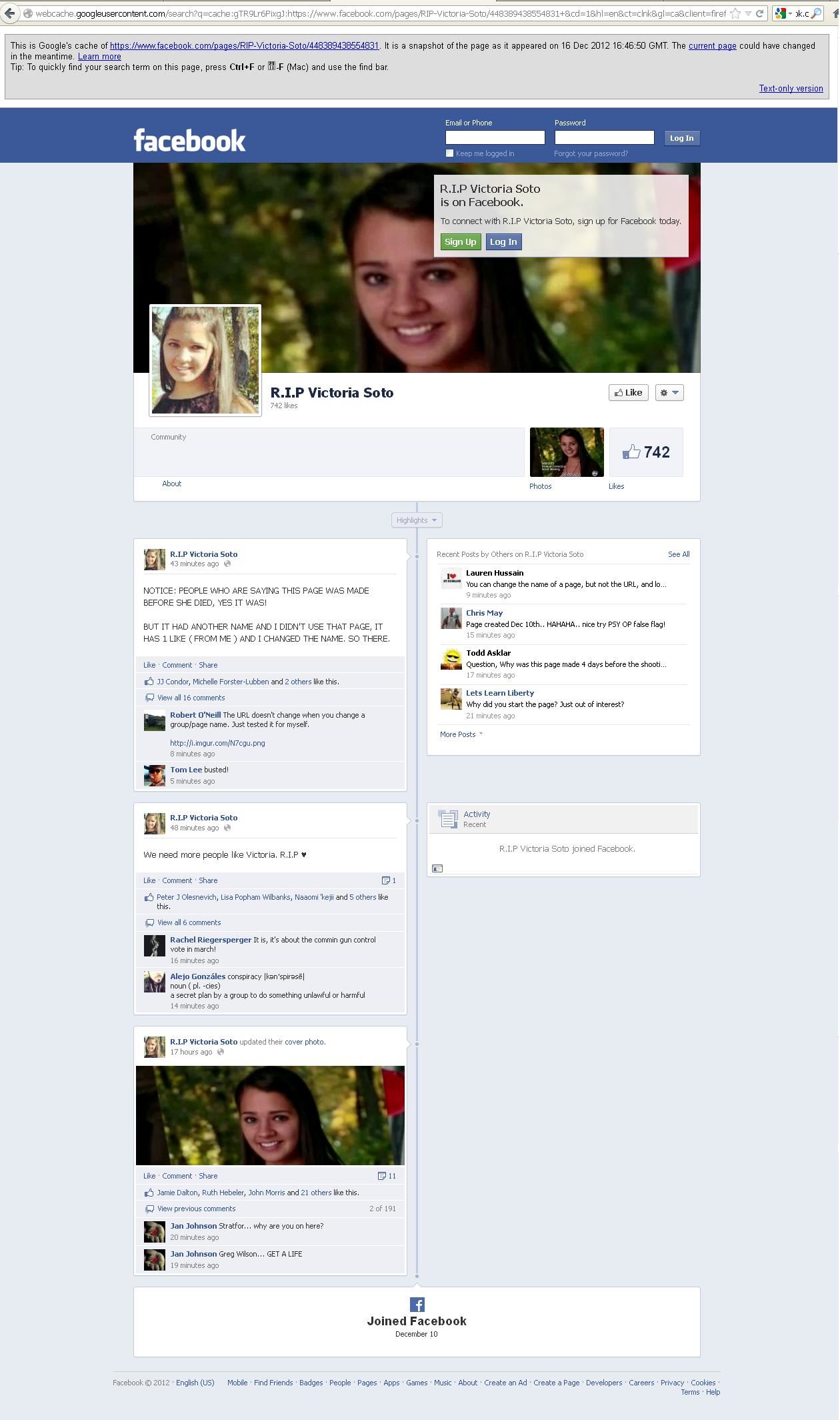Expand the Highlights dropdown
This screenshot has height=1420, width=840.
pos(417,520)
